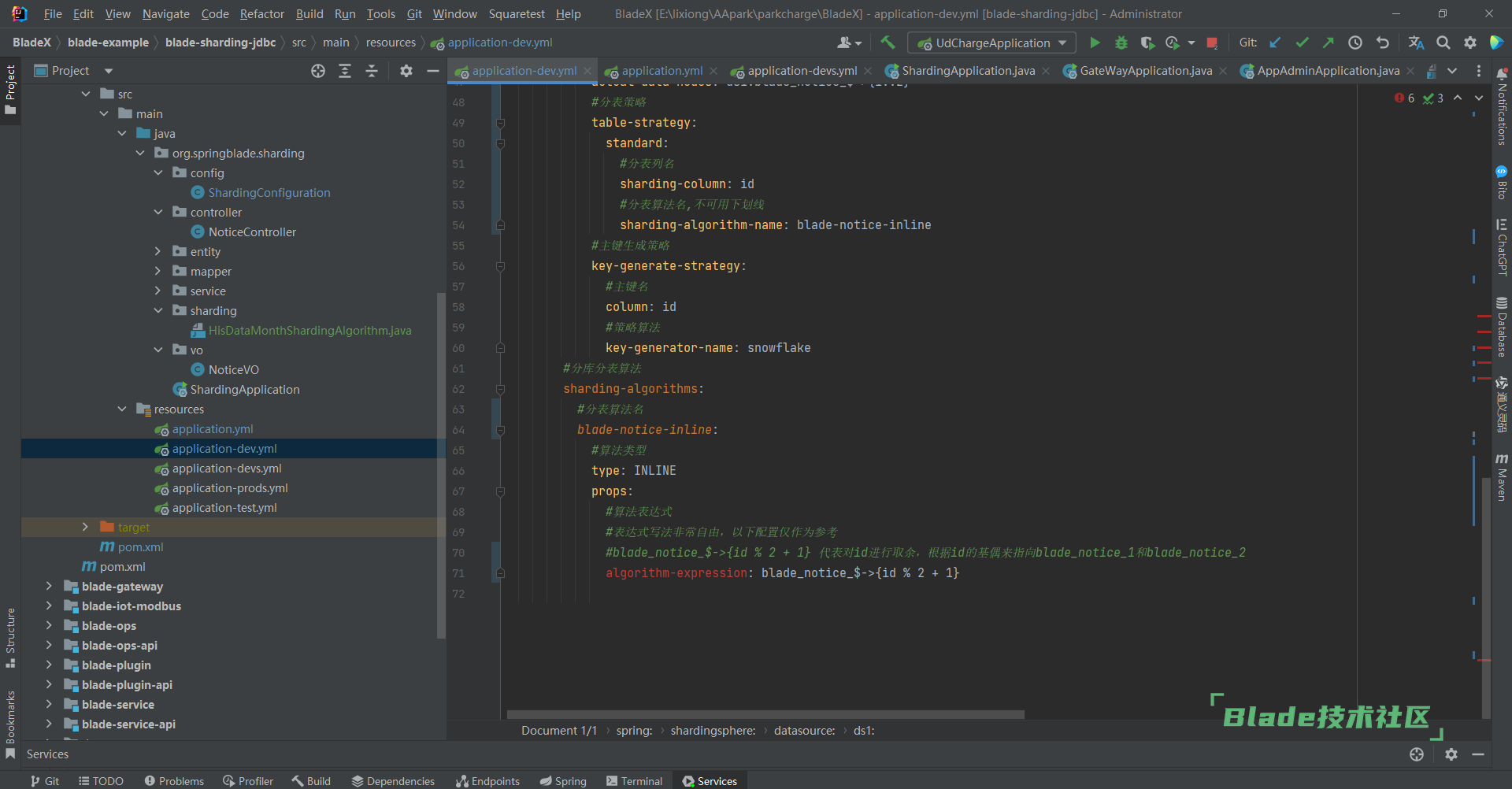Open IDE settings gear in the top toolbar

tap(1470, 43)
